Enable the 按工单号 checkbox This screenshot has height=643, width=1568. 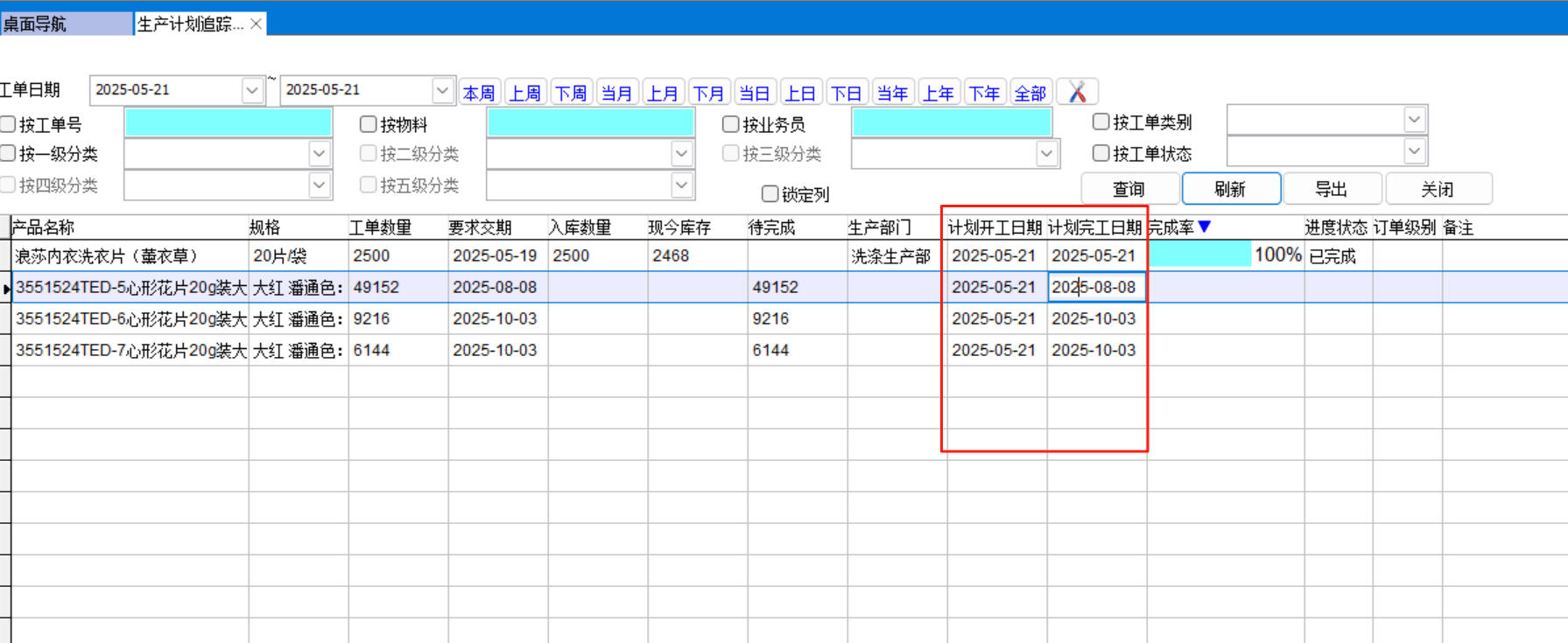click(9, 124)
